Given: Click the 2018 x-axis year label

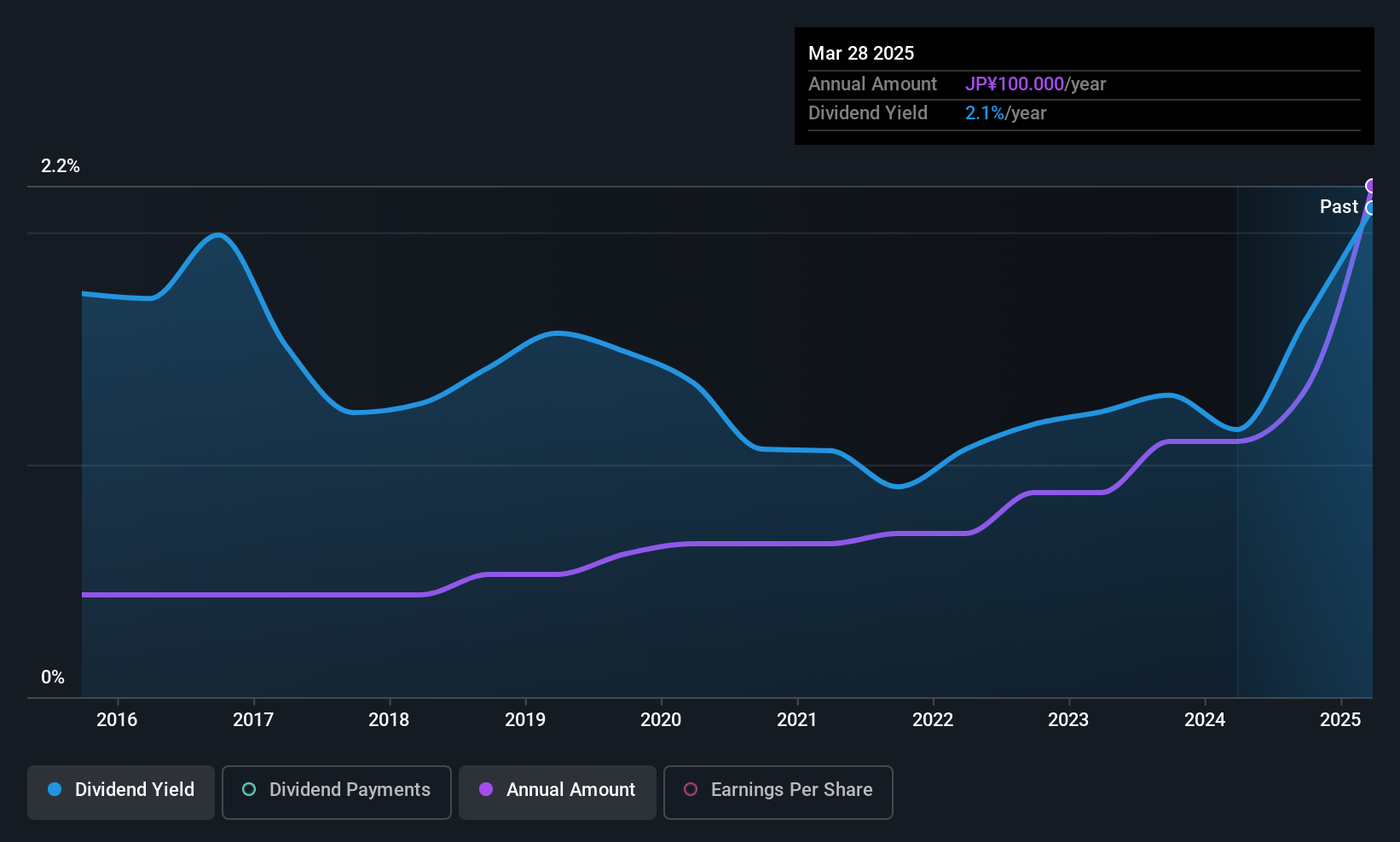Looking at the screenshot, I should point(389,720).
